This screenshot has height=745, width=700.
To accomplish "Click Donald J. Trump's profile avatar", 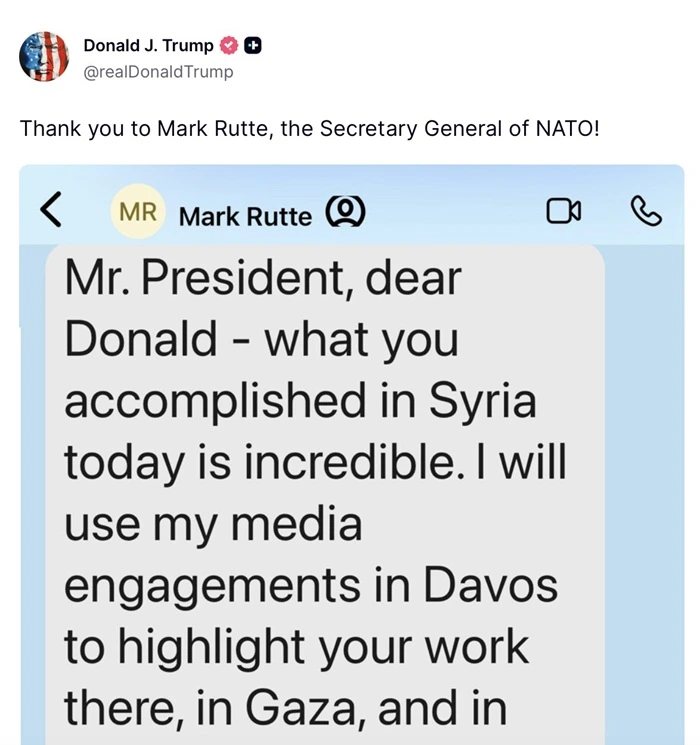I will point(44,56).
